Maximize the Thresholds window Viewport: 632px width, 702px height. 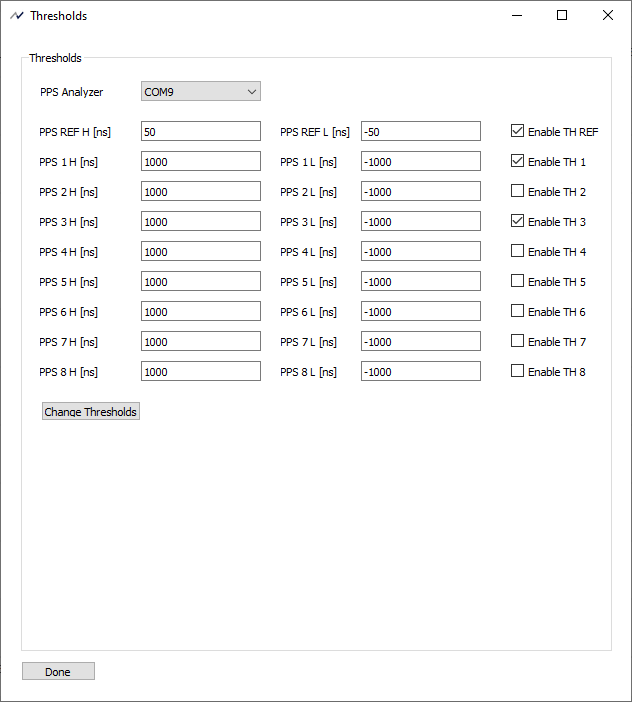click(562, 16)
